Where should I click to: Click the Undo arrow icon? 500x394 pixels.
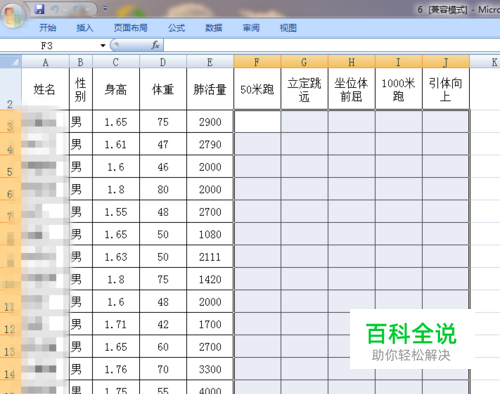[x=54, y=9]
